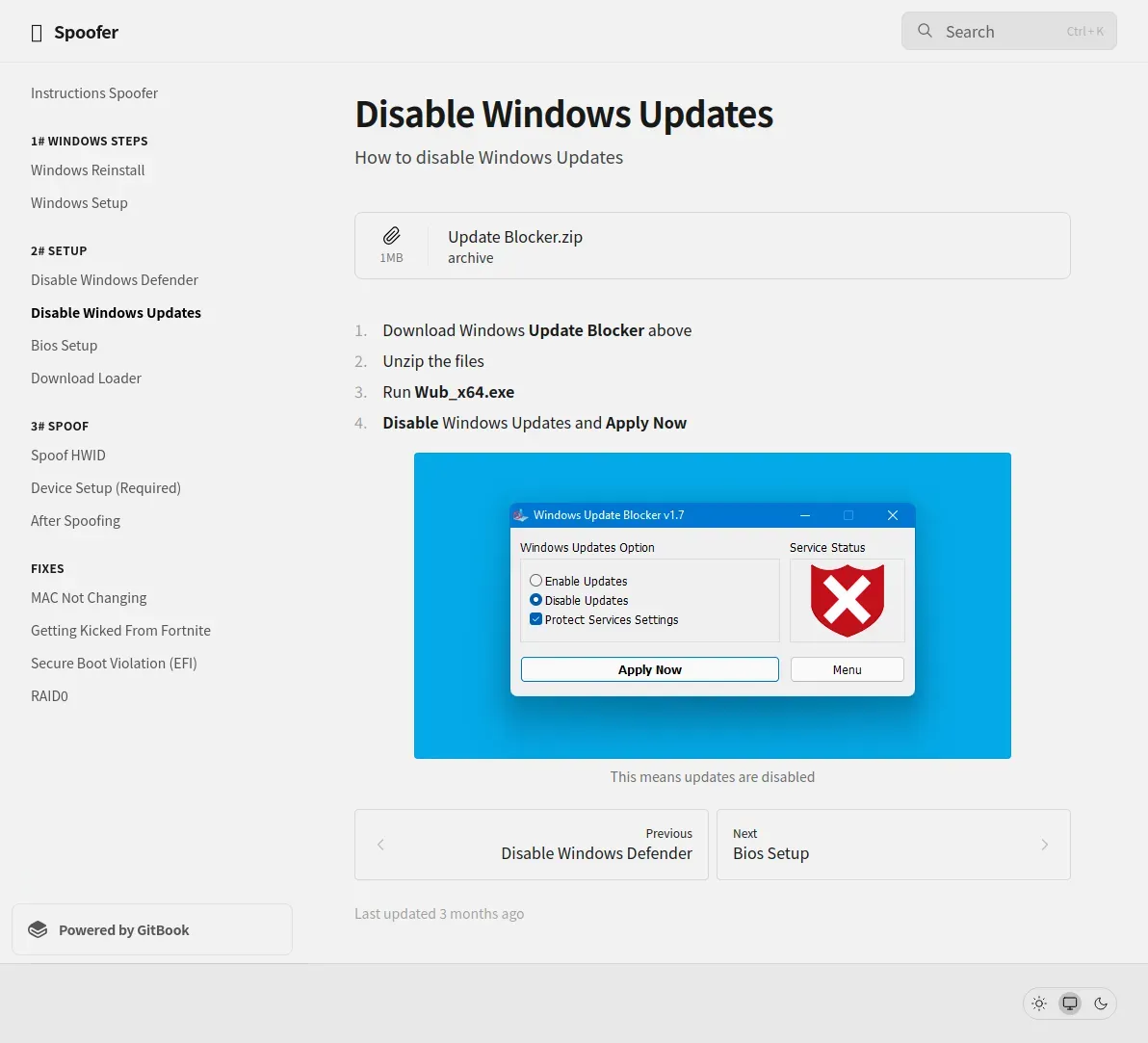Click the 'Unzip the files' step text
This screenshot has width=1148, height=1043.
coord(433,361)
